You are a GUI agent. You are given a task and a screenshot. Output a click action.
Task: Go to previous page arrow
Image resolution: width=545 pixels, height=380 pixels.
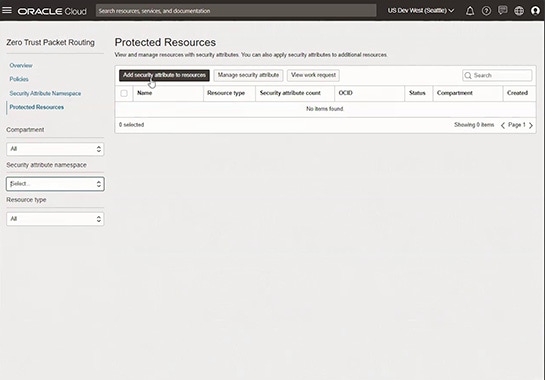click(x=503, y=125)
